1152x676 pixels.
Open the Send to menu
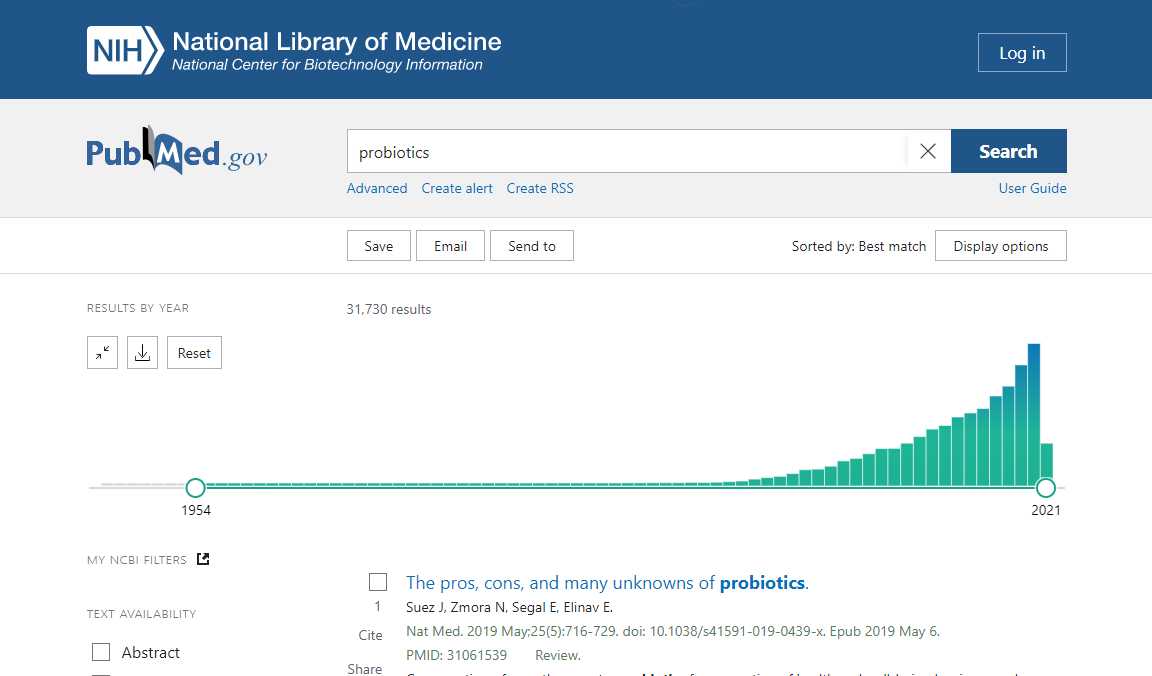[531, 246]
